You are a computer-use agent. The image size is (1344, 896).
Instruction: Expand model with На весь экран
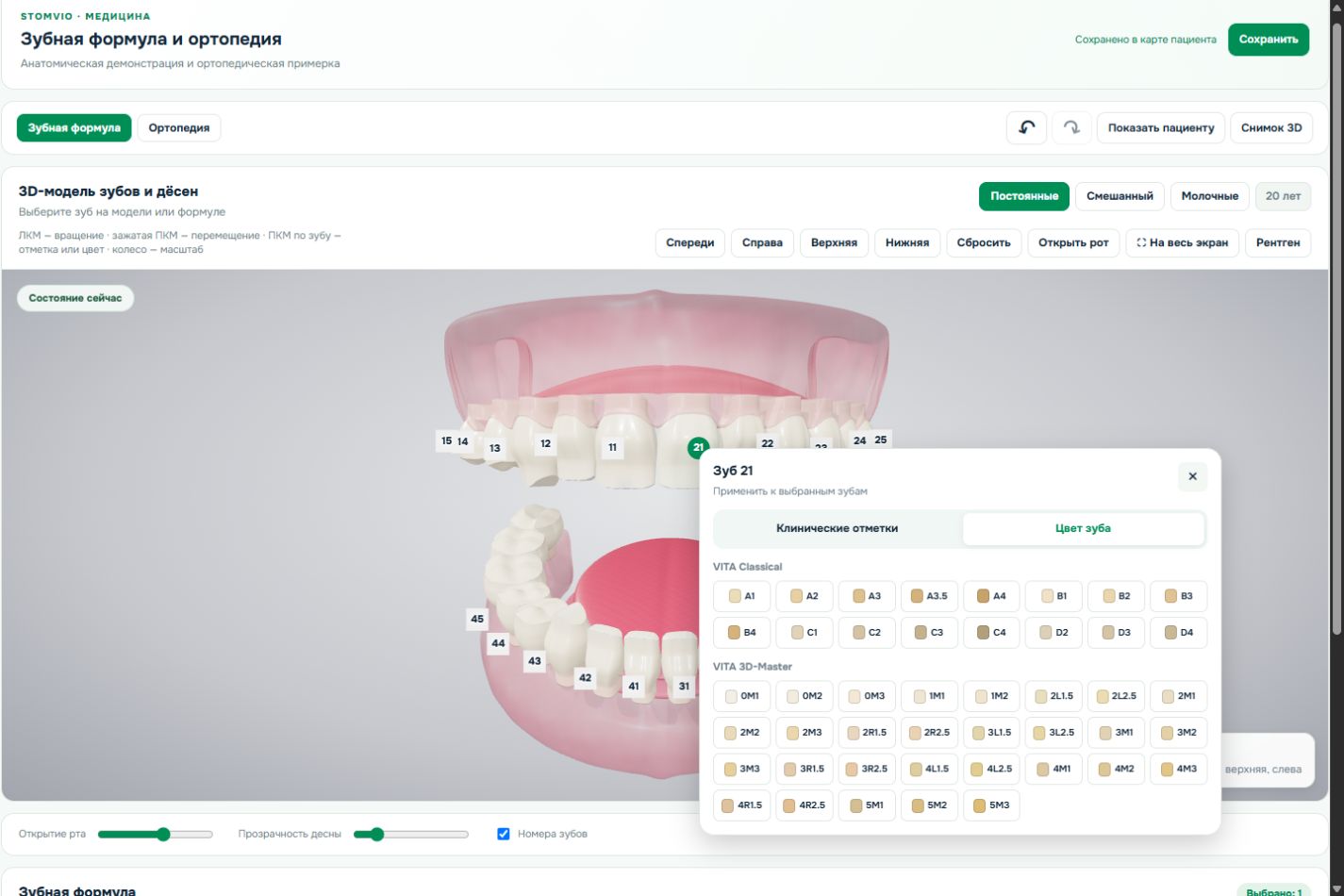1183,242
